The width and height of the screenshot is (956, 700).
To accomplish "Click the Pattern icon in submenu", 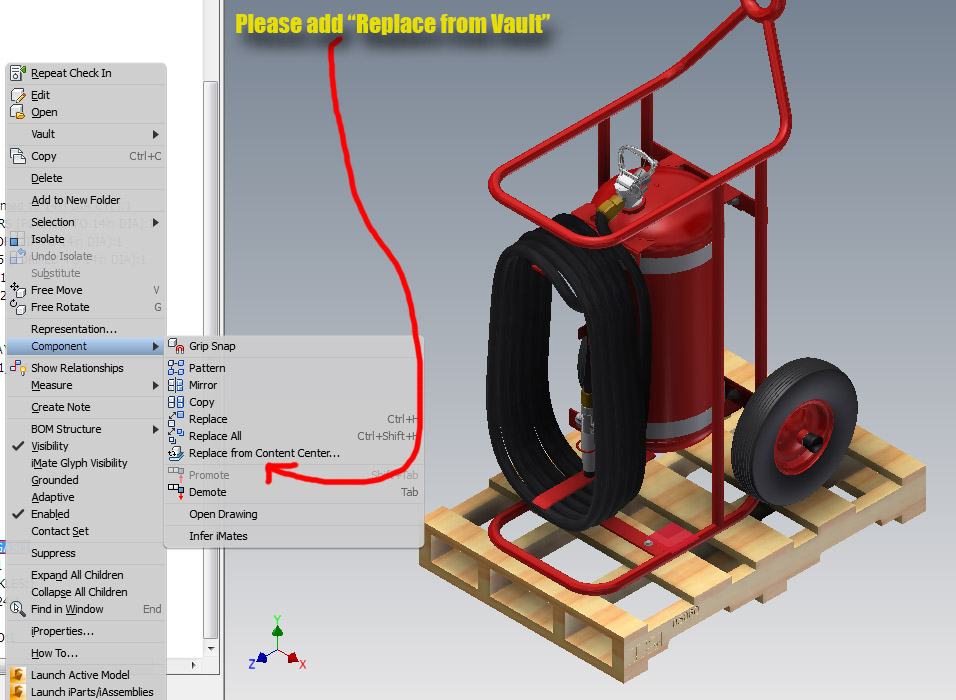I will point(176,368).
